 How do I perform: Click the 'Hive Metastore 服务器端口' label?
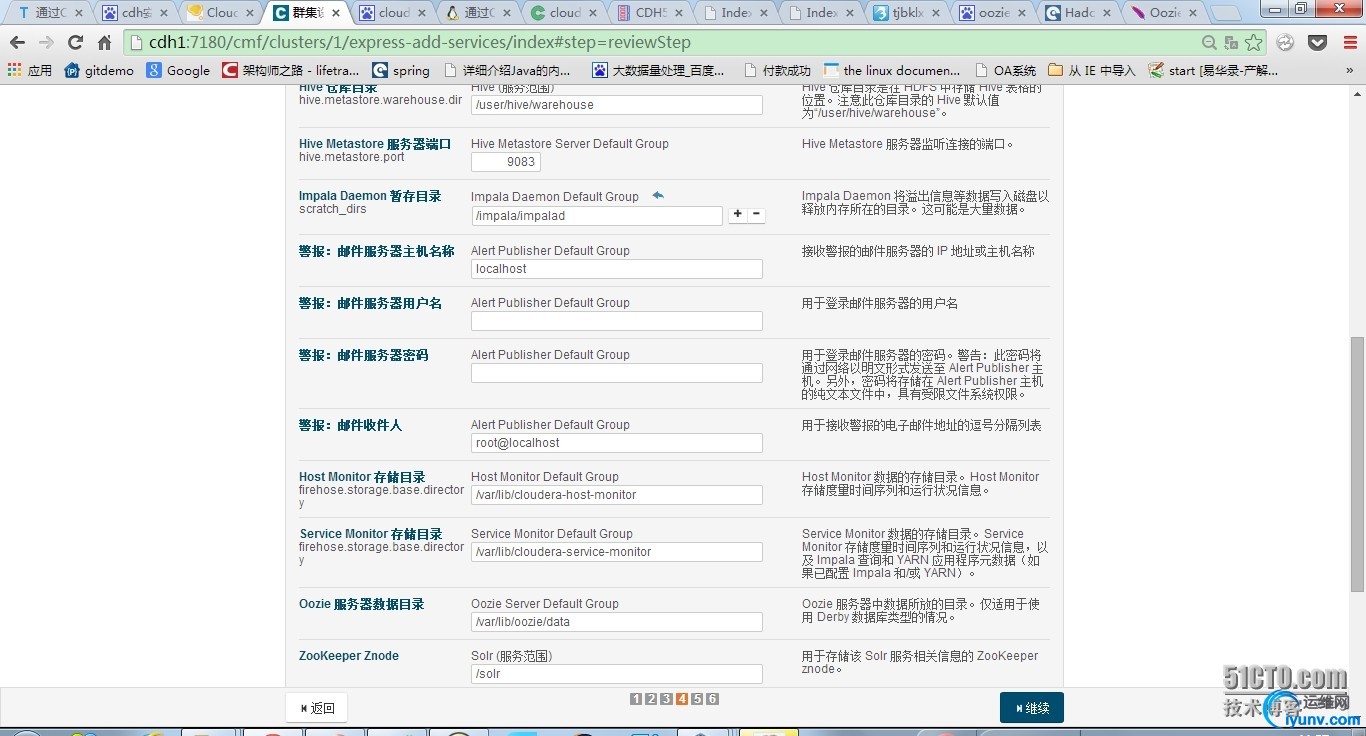click(375, 144)
